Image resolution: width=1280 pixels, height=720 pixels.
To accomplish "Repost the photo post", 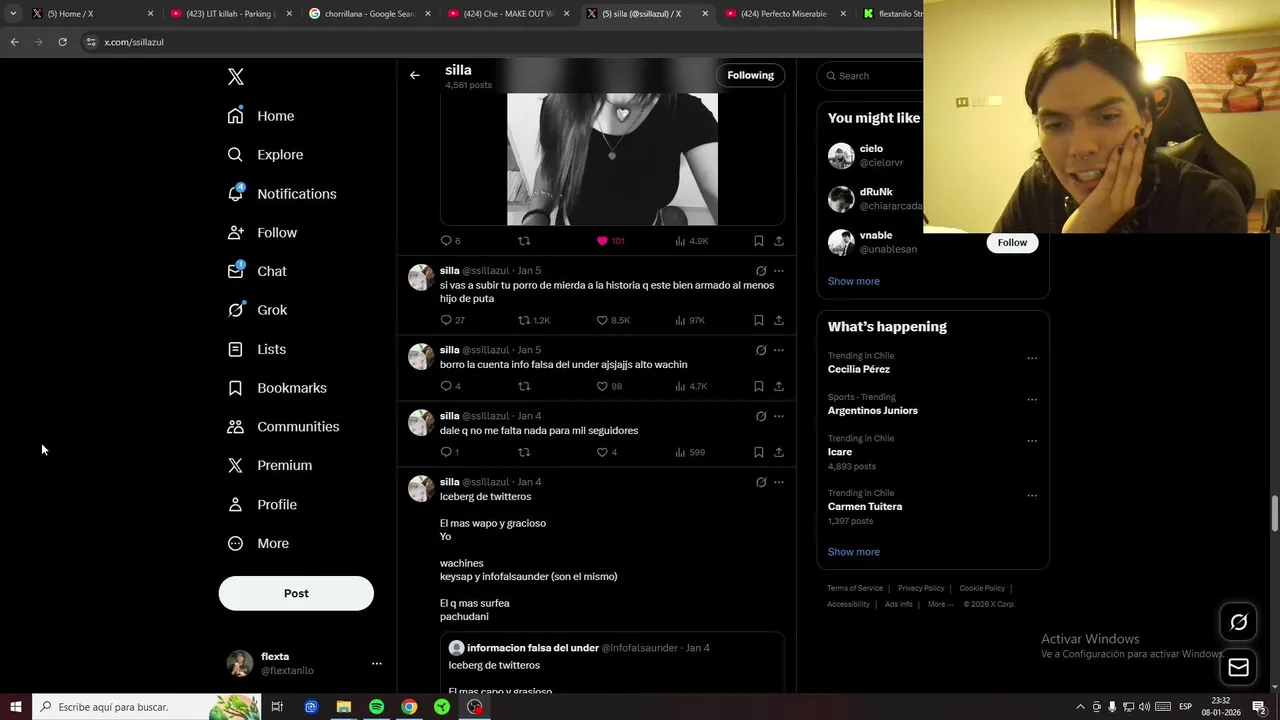I will pos(524,241).
